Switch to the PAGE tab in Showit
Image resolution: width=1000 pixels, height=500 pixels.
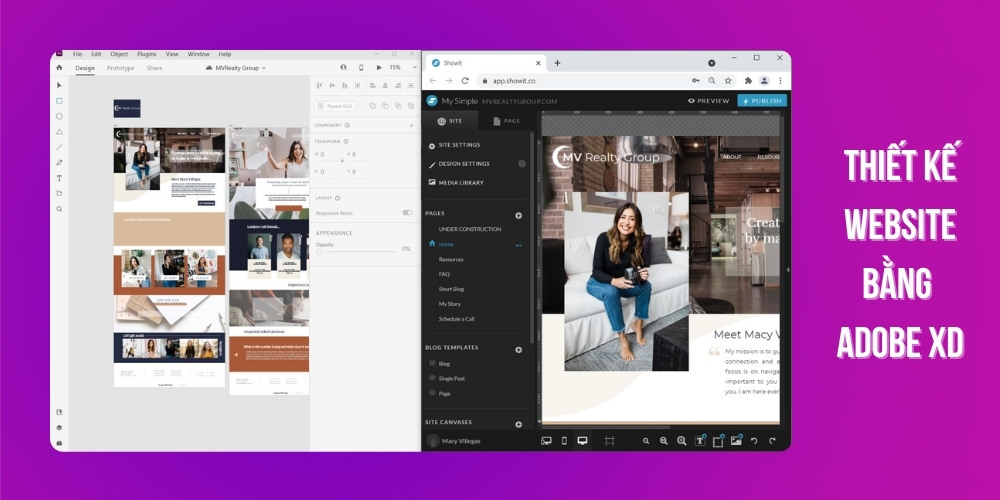point(507,121)
